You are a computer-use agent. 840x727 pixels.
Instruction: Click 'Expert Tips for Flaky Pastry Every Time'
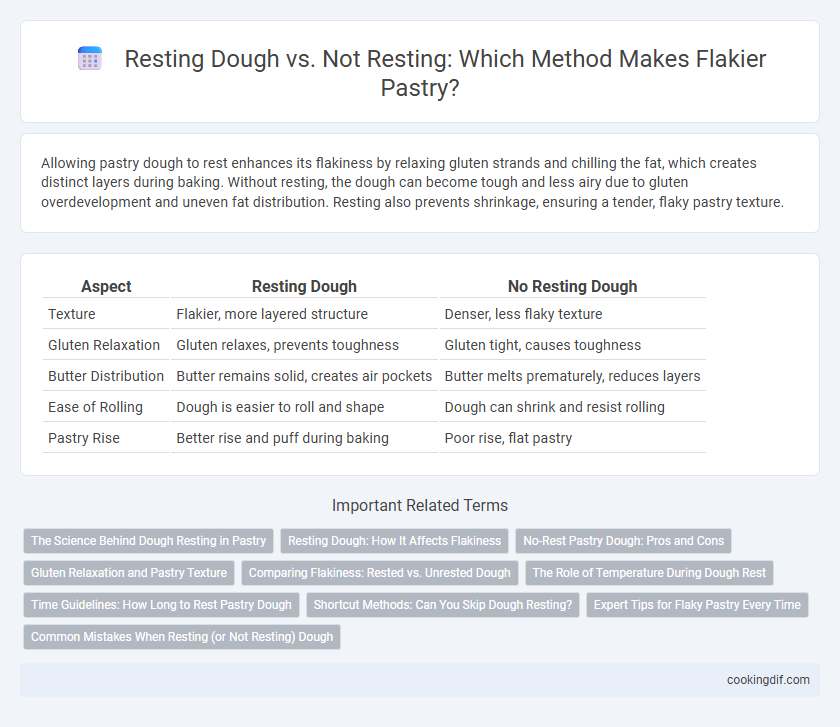(x=698, y=605)
